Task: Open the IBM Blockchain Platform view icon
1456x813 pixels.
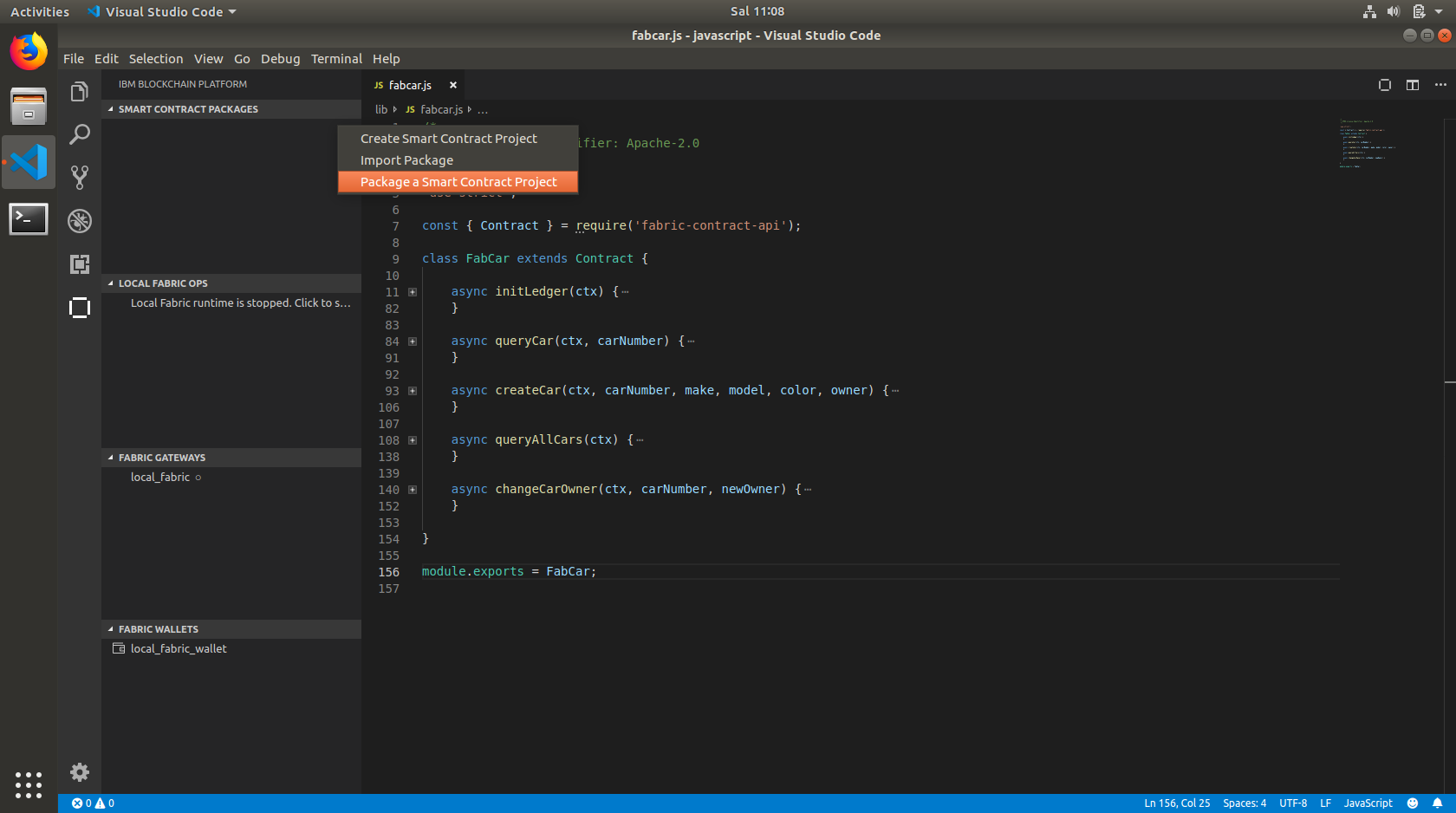Action: pos(80,308)
